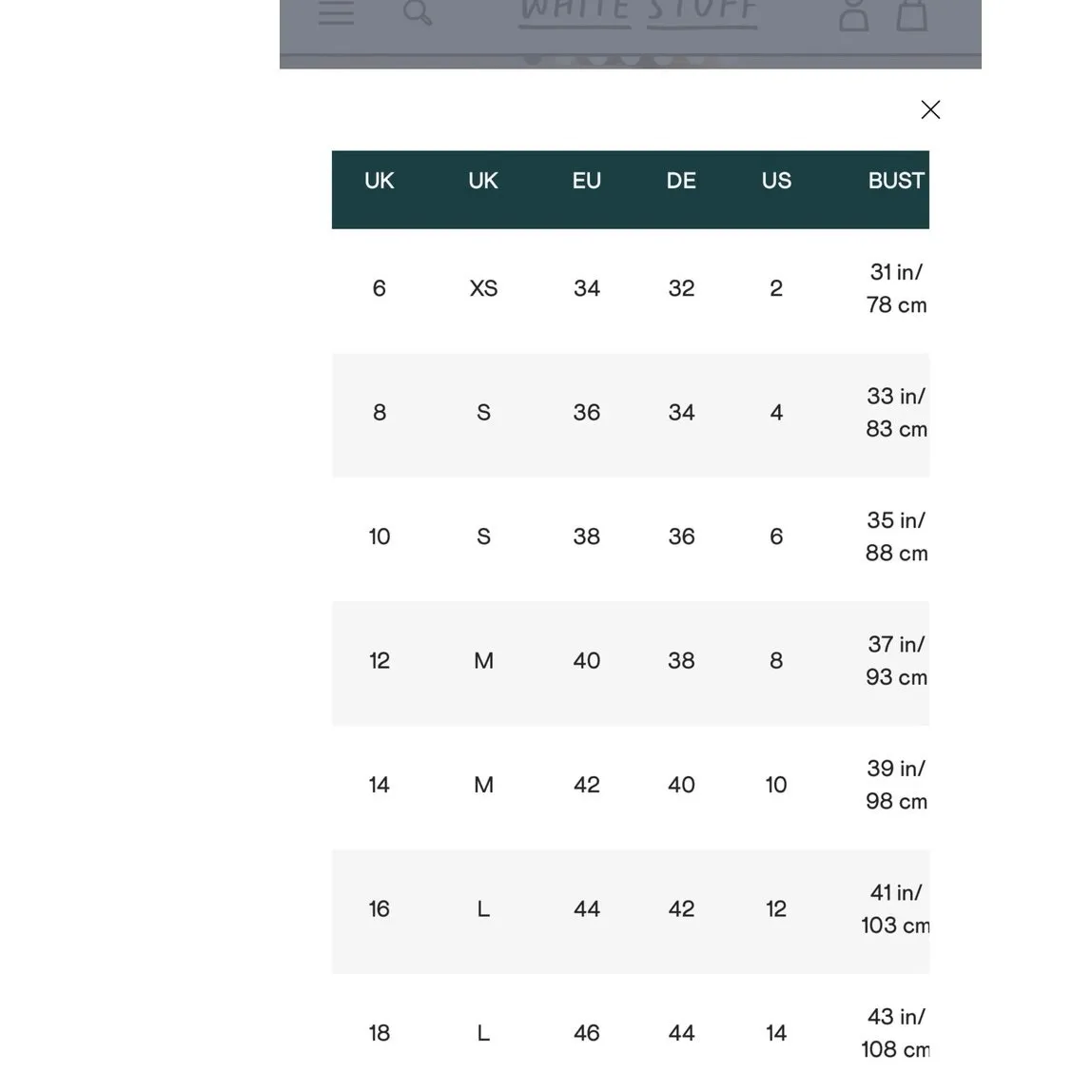Screen dimensions: 1092x1092
Task: Select the 41 in/103 cm bust cell
Action: pos(895,908)
